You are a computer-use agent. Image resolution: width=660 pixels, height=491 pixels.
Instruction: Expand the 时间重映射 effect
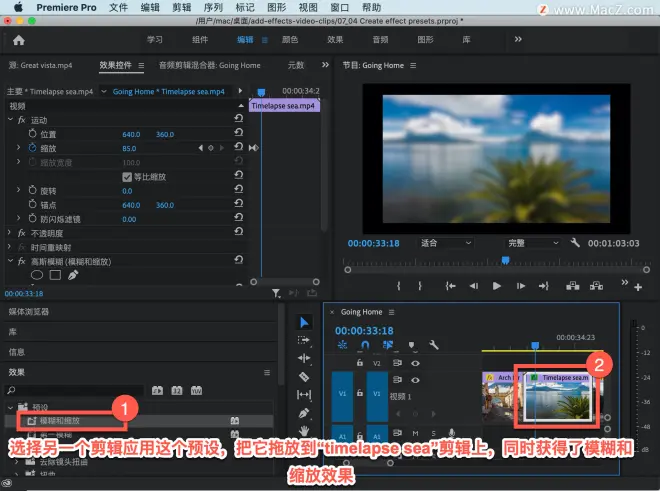[10, 247]
